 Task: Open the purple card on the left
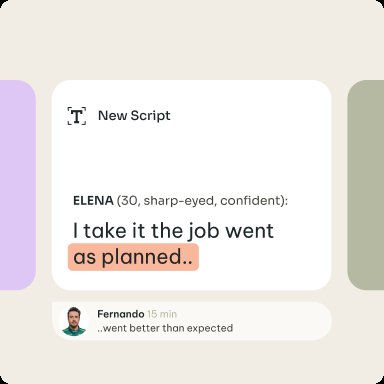pos(18,185)
